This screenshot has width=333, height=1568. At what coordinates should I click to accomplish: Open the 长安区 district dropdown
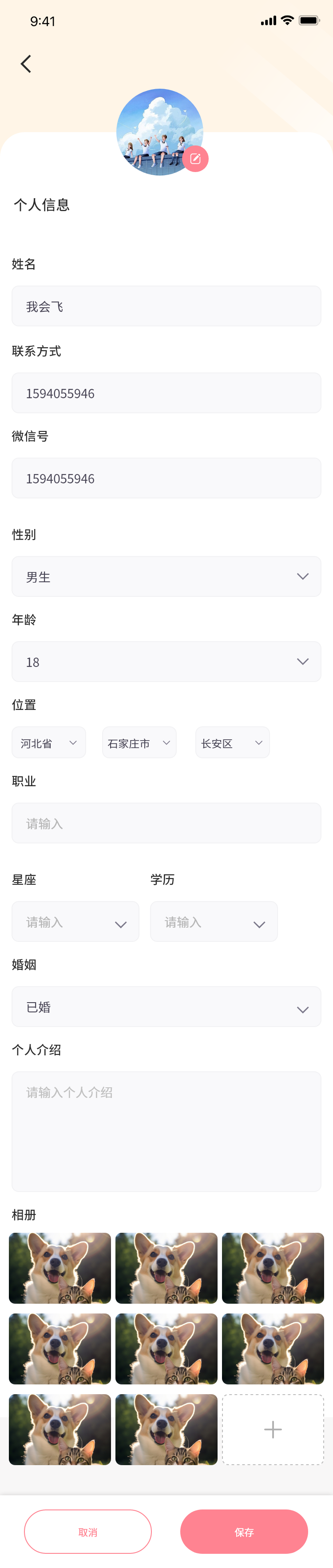point(232,743)
